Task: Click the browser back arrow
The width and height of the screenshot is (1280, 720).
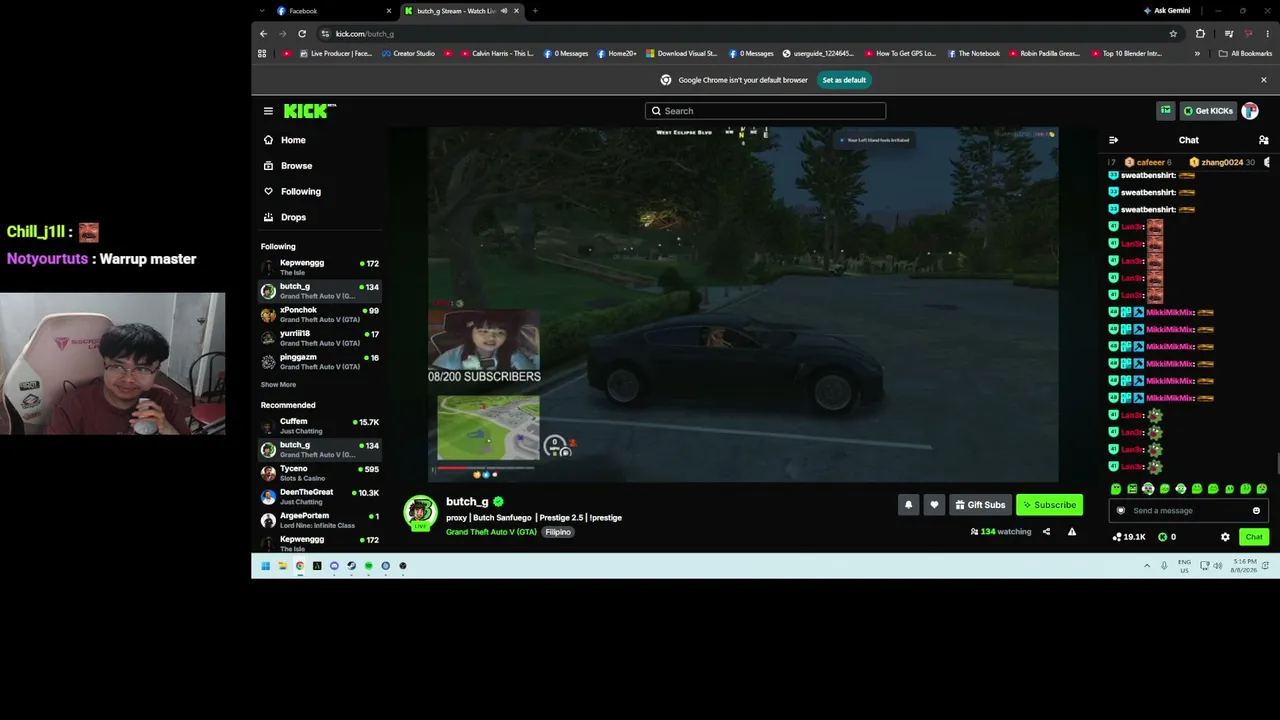Action: pos(264,34)
